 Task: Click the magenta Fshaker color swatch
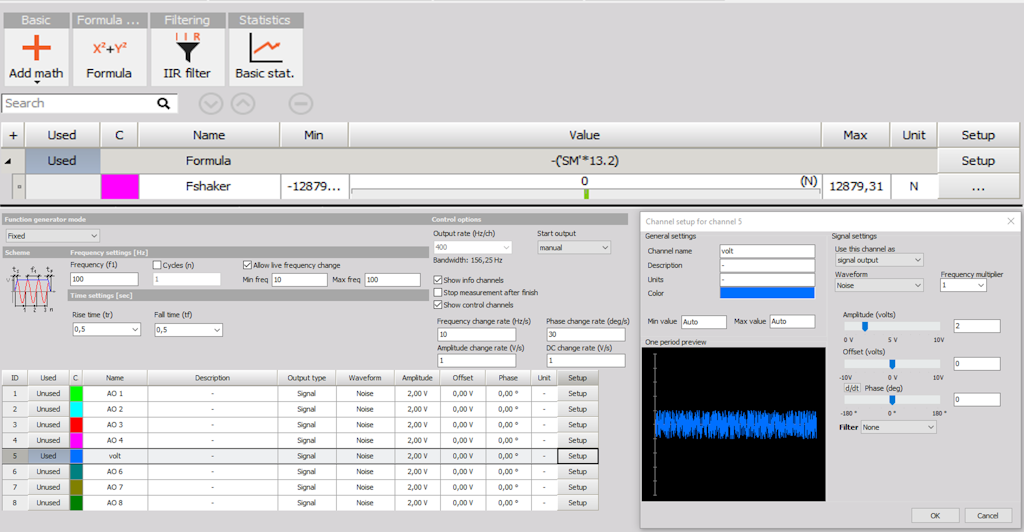[x=120, y=187]
